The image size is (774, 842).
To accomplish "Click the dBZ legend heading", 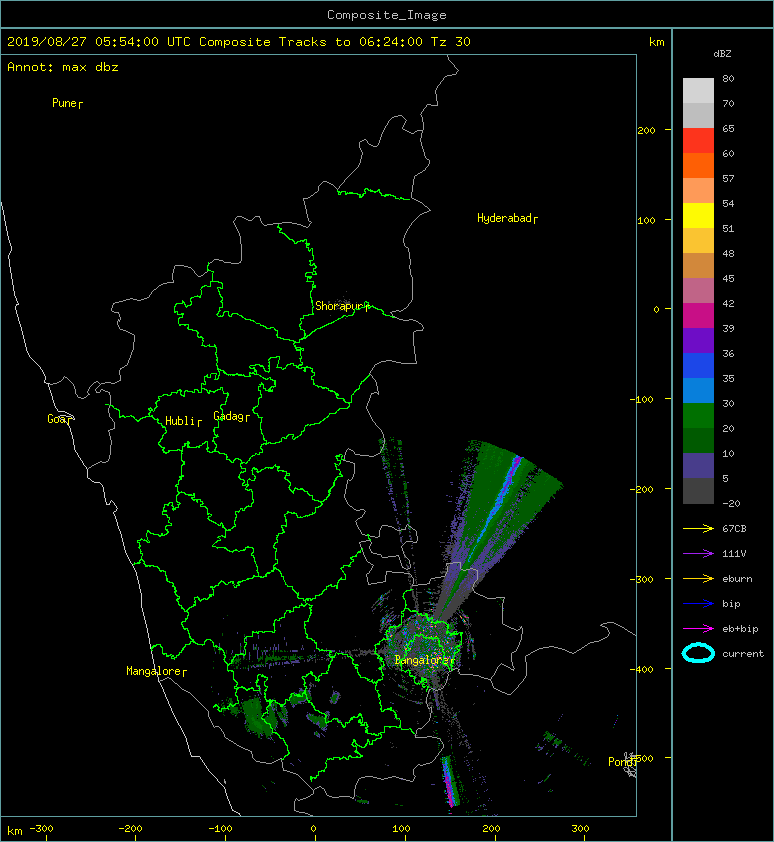I will click(722, 54).
